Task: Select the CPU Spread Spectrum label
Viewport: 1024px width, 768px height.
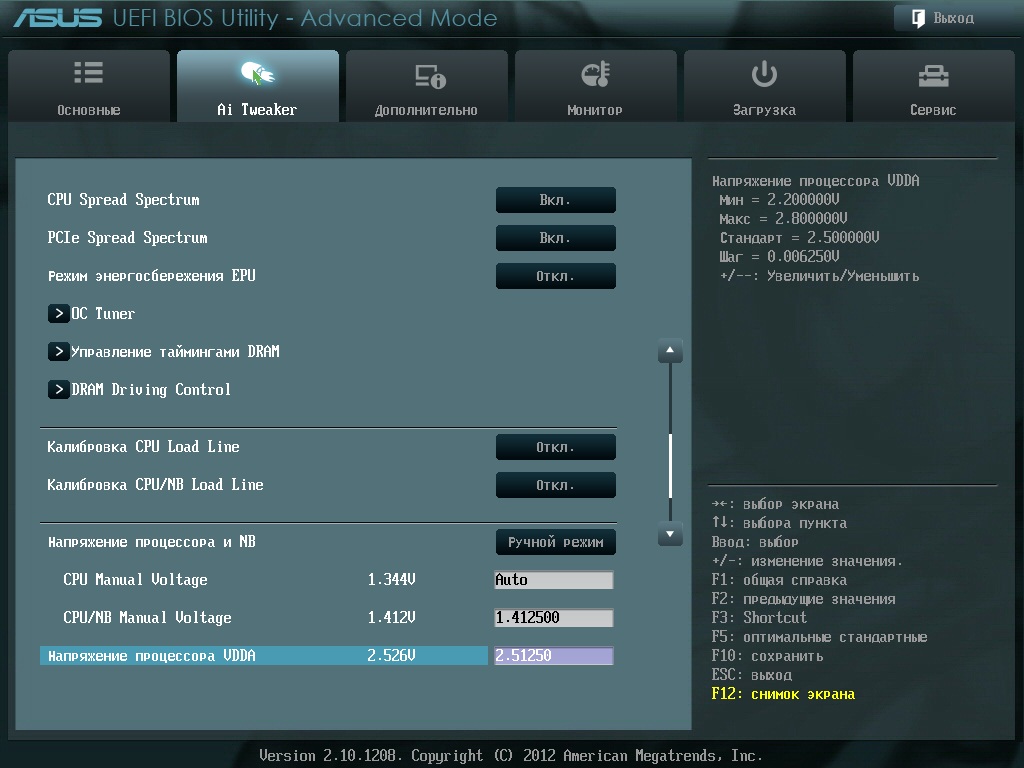Action: pyautogui.click(x=123, y=200)
